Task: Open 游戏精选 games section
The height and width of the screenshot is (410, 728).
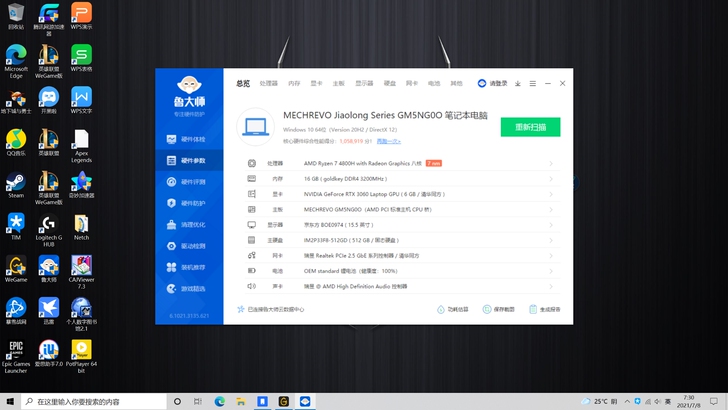Action: click(x=186, y=288)
